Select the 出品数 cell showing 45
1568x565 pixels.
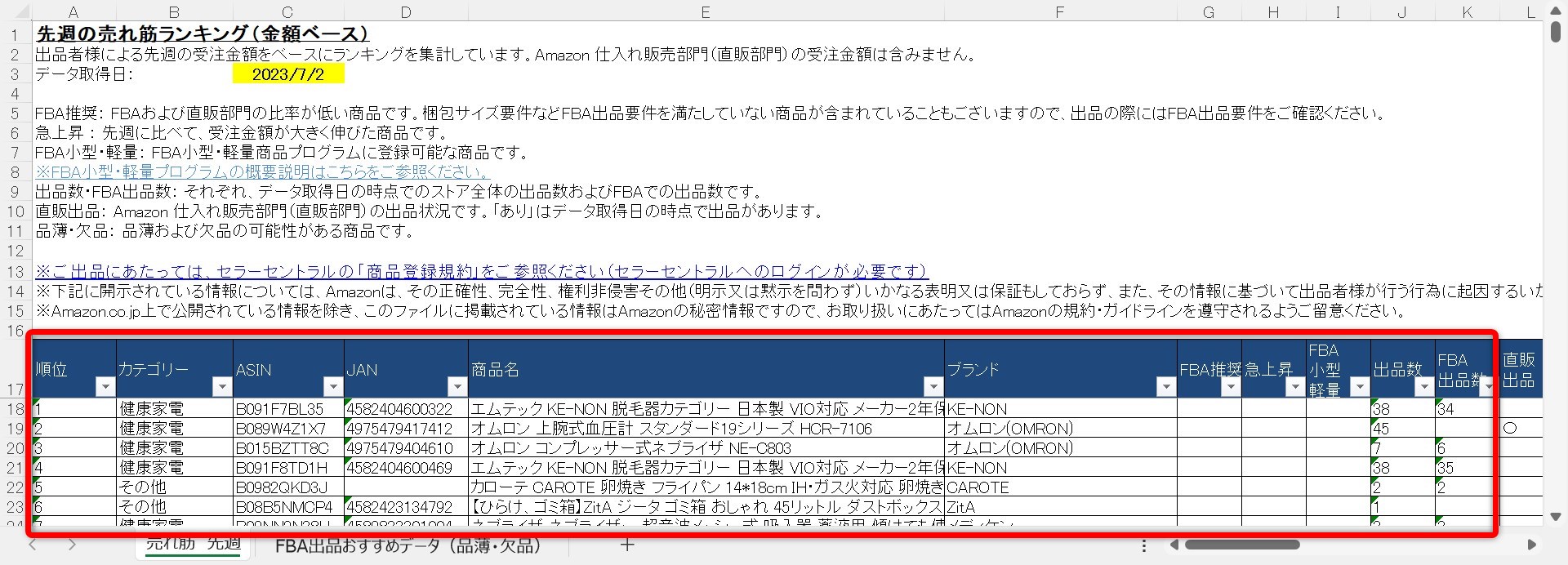tap(1402, 429)
